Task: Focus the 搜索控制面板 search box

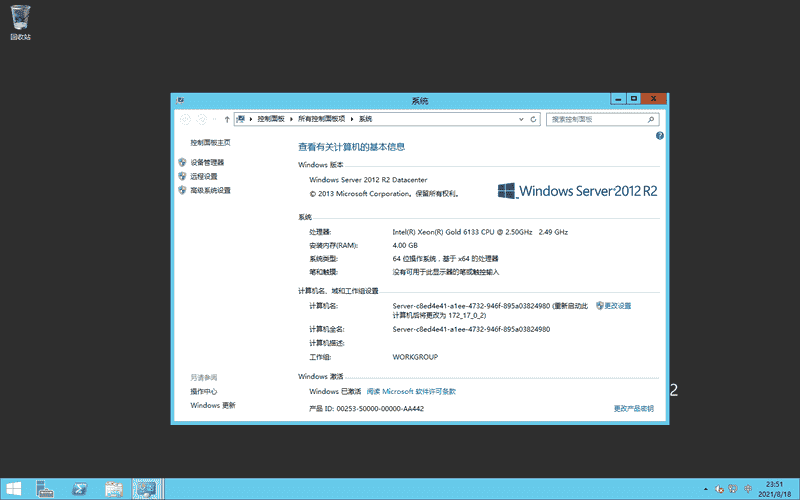Action: [603, 119]
